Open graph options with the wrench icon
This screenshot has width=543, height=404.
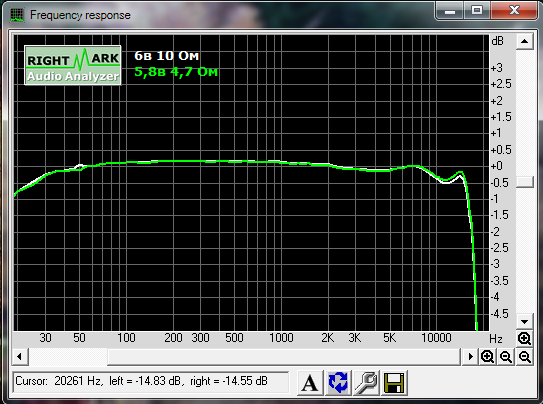(366, 382)
